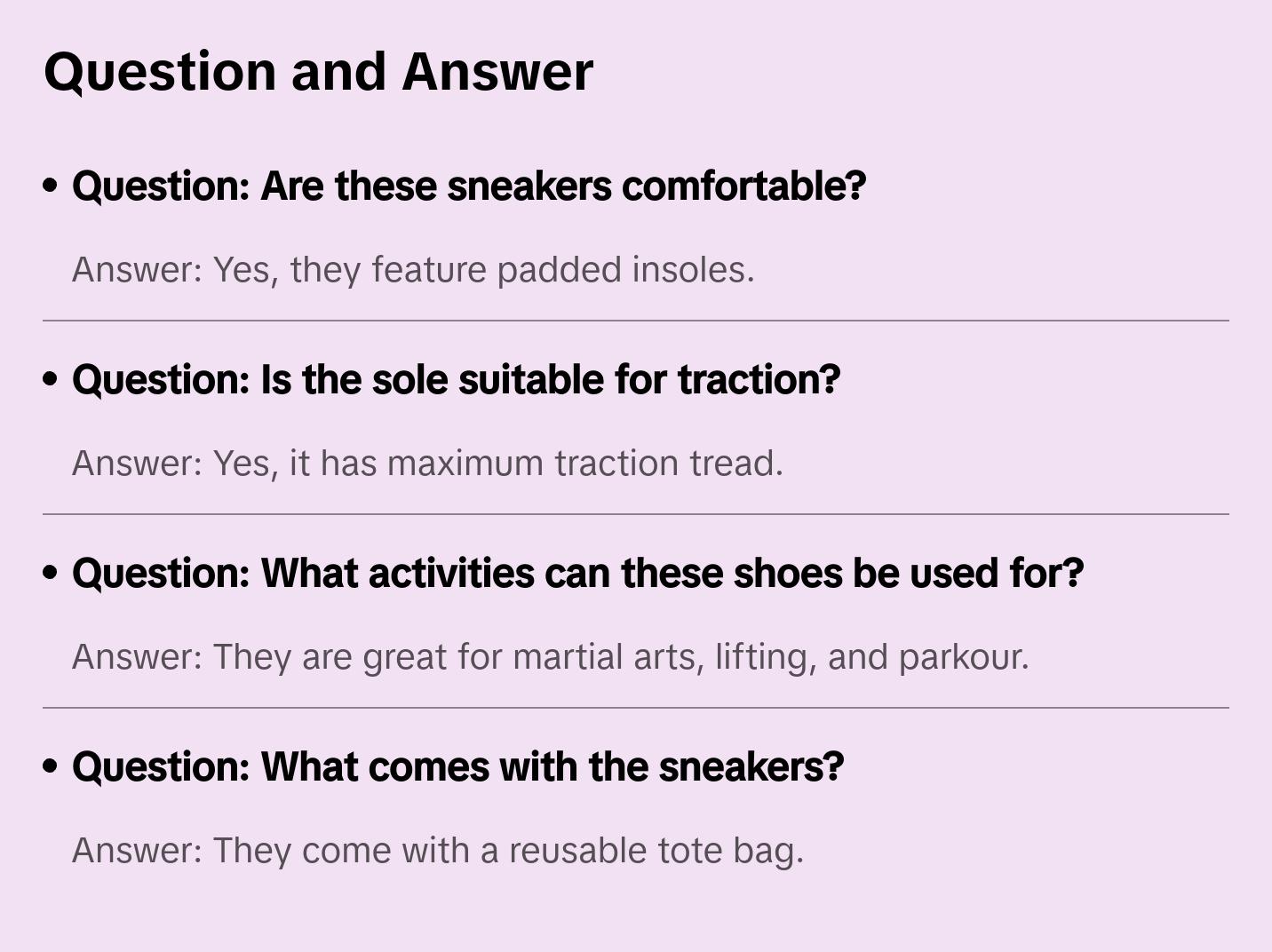Click divider line below the padded insoles answer
The height and width of the screenshot is (952, 1272).
[x=636, y=321]
